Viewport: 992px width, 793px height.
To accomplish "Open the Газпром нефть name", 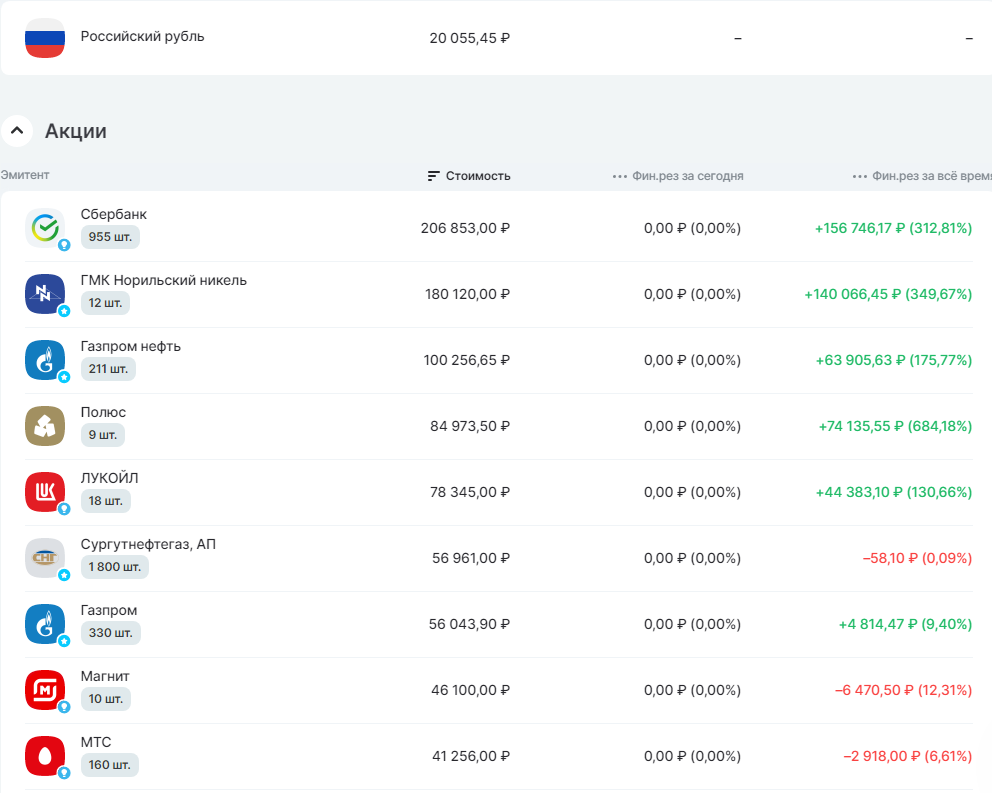I will point(130,346).
